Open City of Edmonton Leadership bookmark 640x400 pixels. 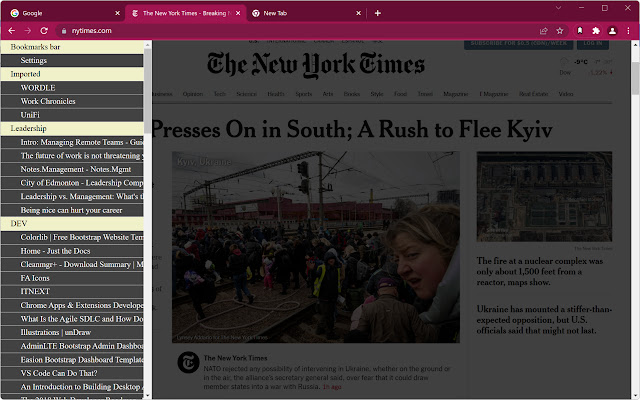(x=72, y=182)
